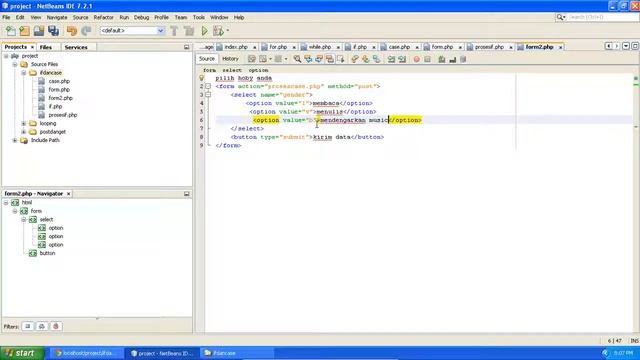Select button node in Navigator
640x360 pixels.
pos(47,253)
